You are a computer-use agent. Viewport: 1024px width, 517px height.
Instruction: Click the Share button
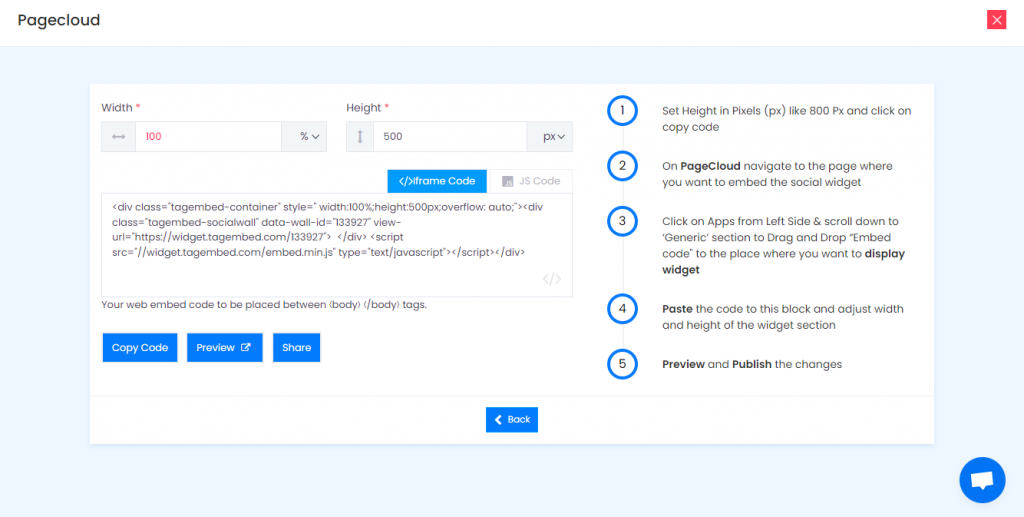[x=296, y=348]
